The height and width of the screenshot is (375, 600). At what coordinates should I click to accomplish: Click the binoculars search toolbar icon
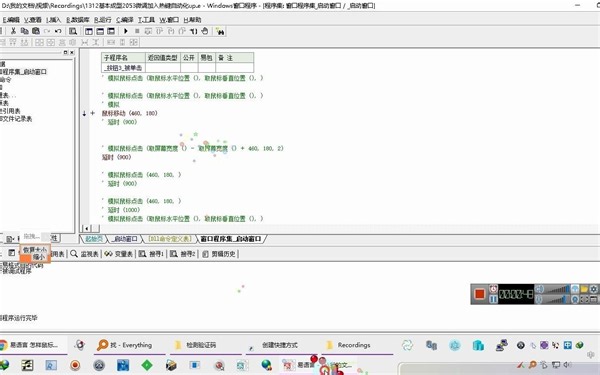220,31
